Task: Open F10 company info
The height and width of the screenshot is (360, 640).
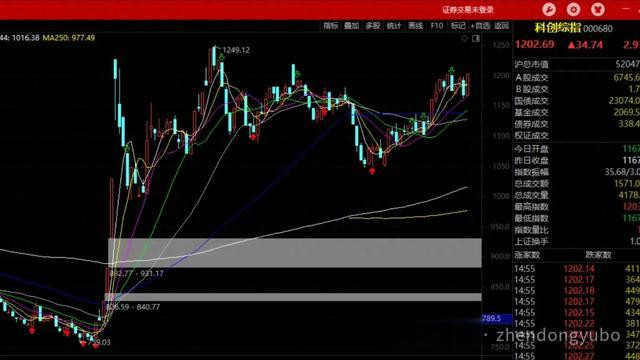Action: (x=437, y=26)
